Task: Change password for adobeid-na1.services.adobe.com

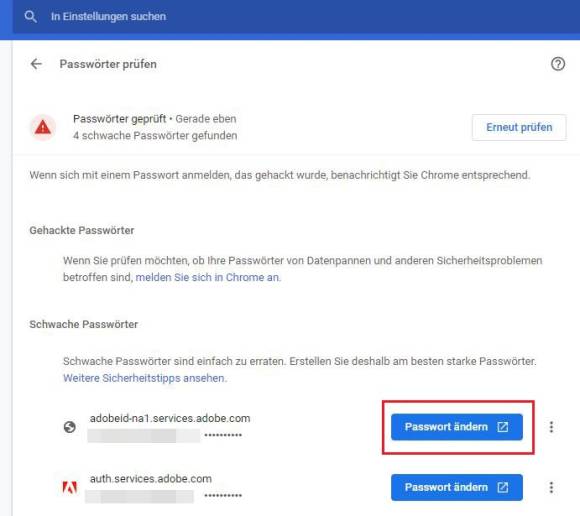Action: 457,427
